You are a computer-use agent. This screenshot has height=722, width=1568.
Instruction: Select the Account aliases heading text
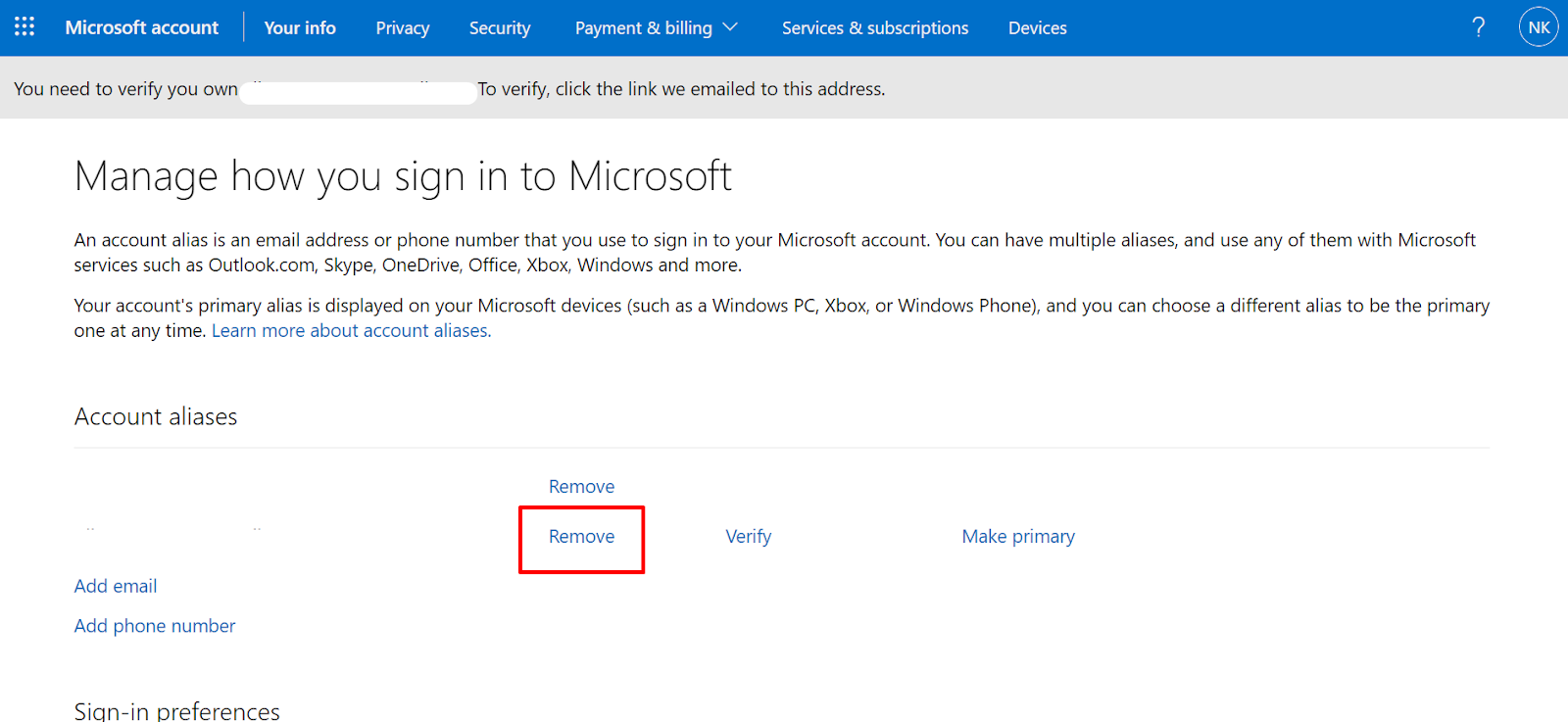pos(156,416)
